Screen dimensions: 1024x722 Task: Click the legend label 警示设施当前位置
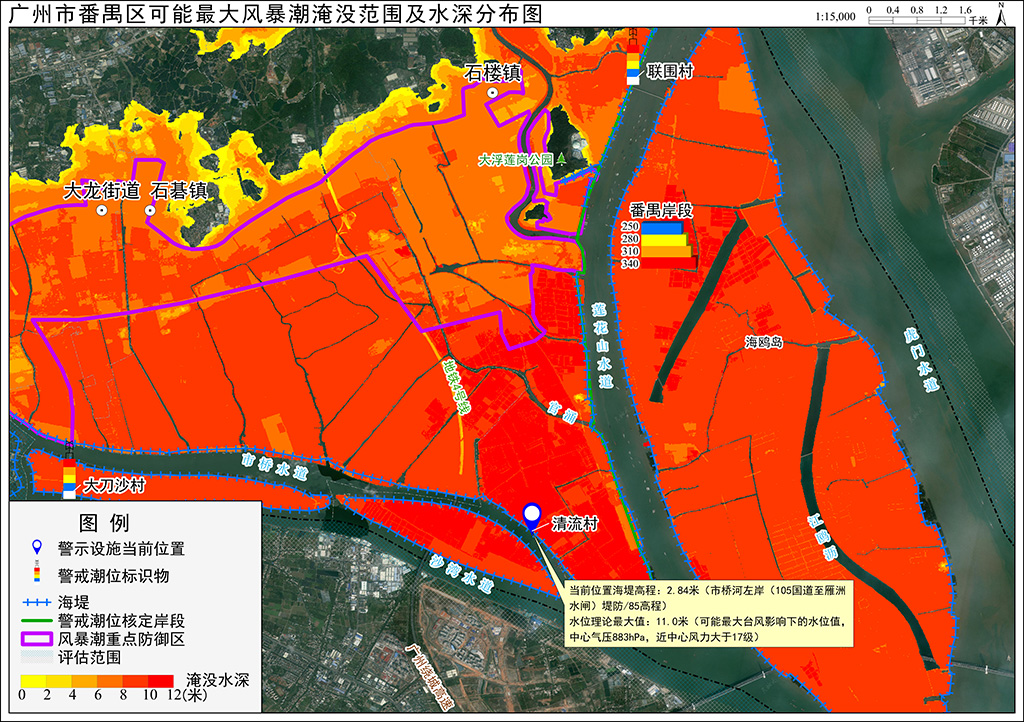tap(121, 548)
